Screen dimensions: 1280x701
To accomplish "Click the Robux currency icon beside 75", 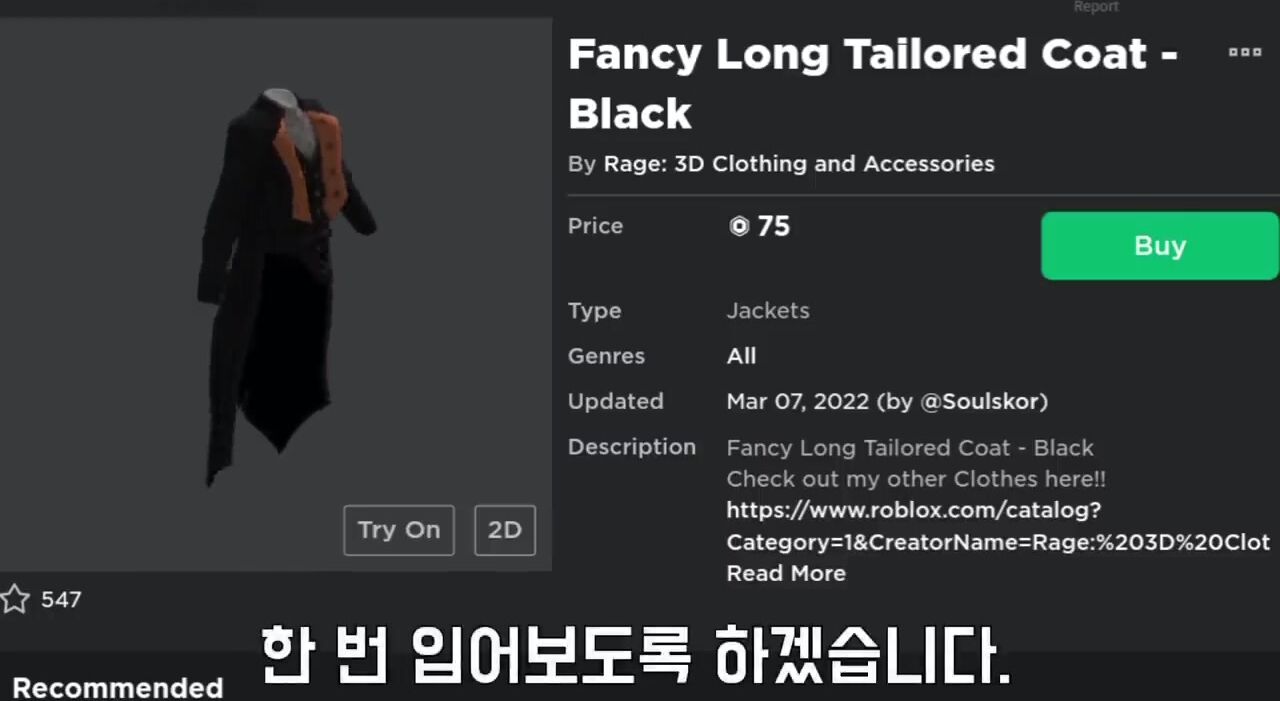I will [x=739, y=227].
